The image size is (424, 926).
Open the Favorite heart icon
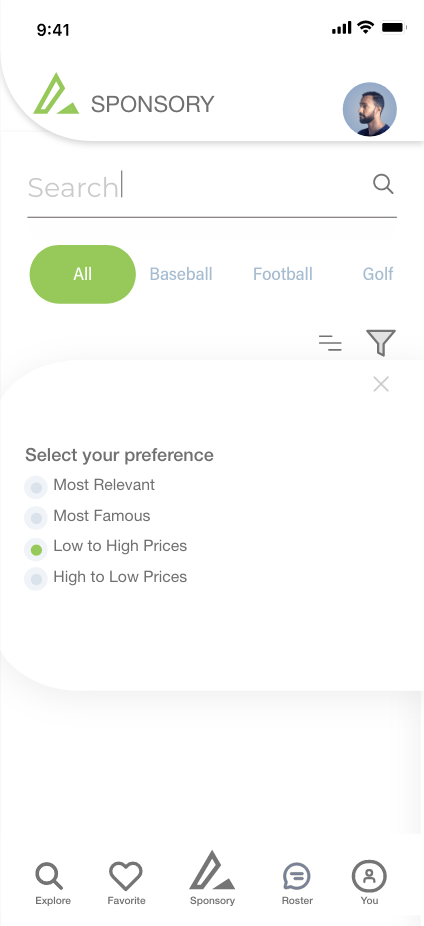[x=126, y=876]
